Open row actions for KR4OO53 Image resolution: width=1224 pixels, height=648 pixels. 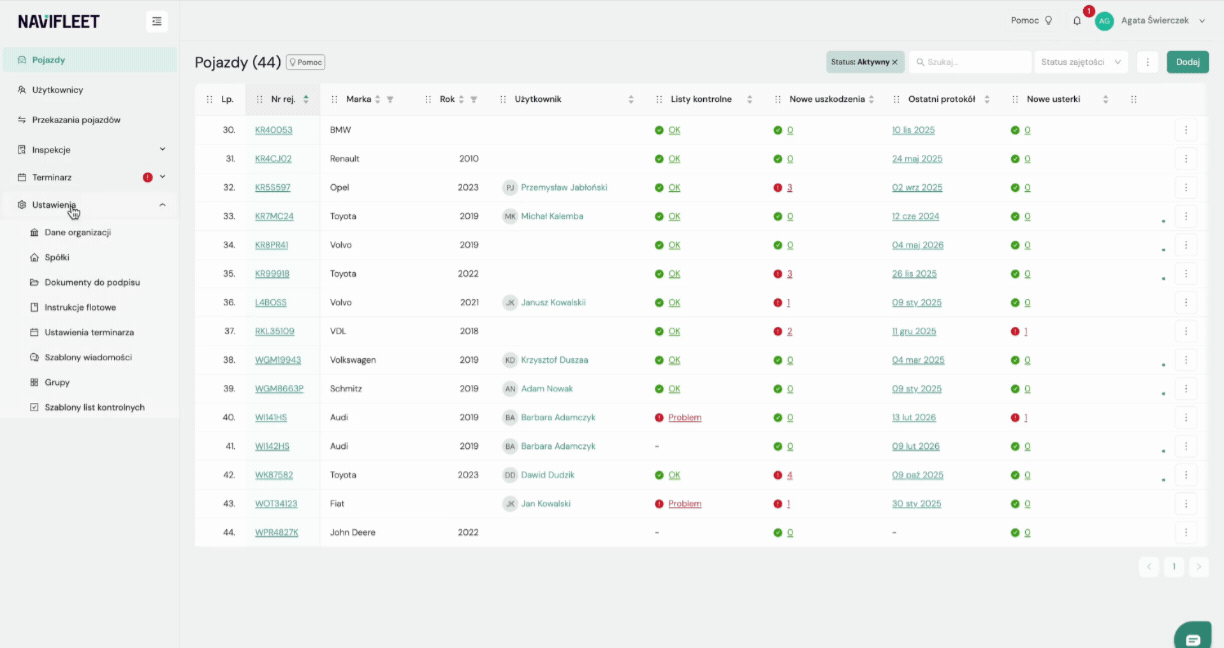pos(1186,130)
